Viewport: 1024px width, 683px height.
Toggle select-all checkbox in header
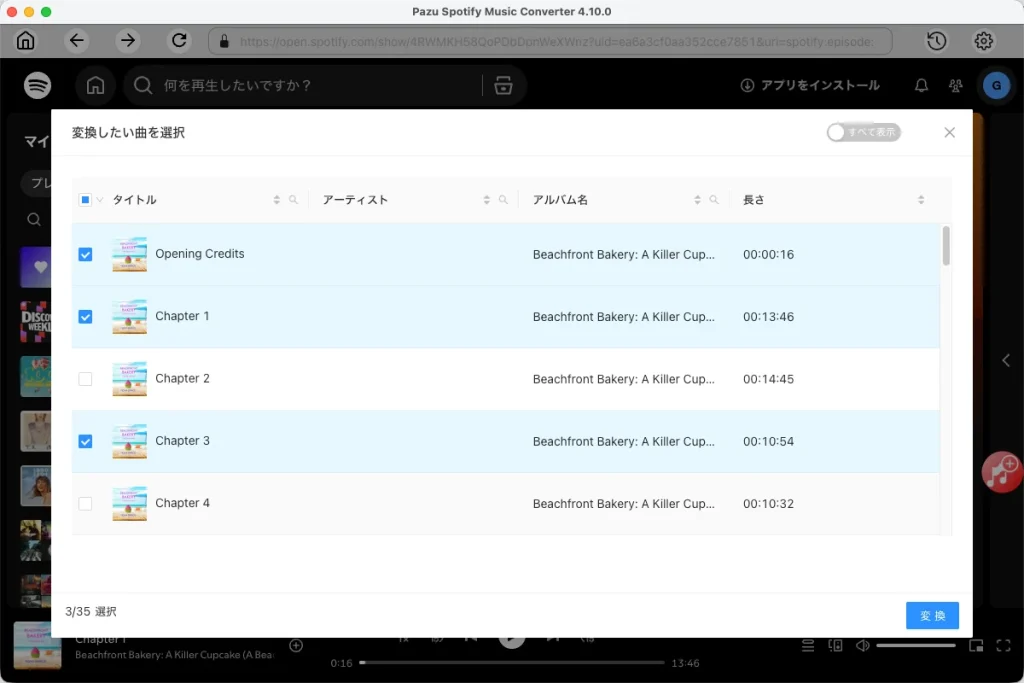coord(85,200)
